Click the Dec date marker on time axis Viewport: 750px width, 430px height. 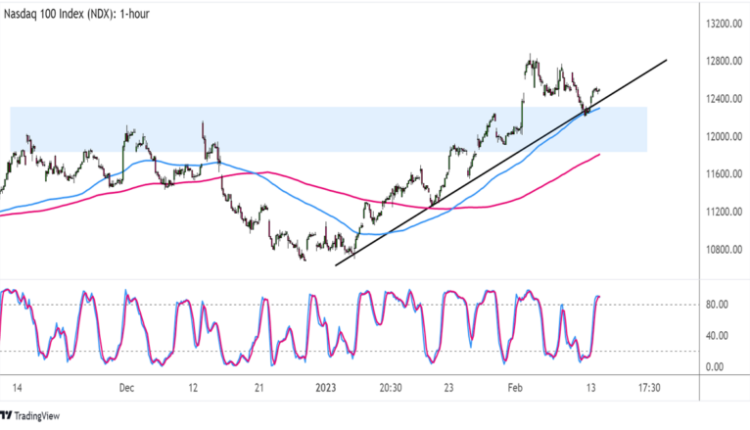coord(127,387)
